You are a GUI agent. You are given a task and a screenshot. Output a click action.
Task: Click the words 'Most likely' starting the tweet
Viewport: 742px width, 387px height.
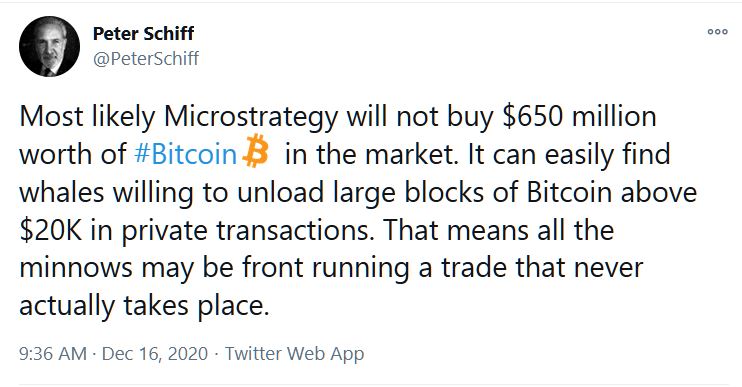coord(87,117)
